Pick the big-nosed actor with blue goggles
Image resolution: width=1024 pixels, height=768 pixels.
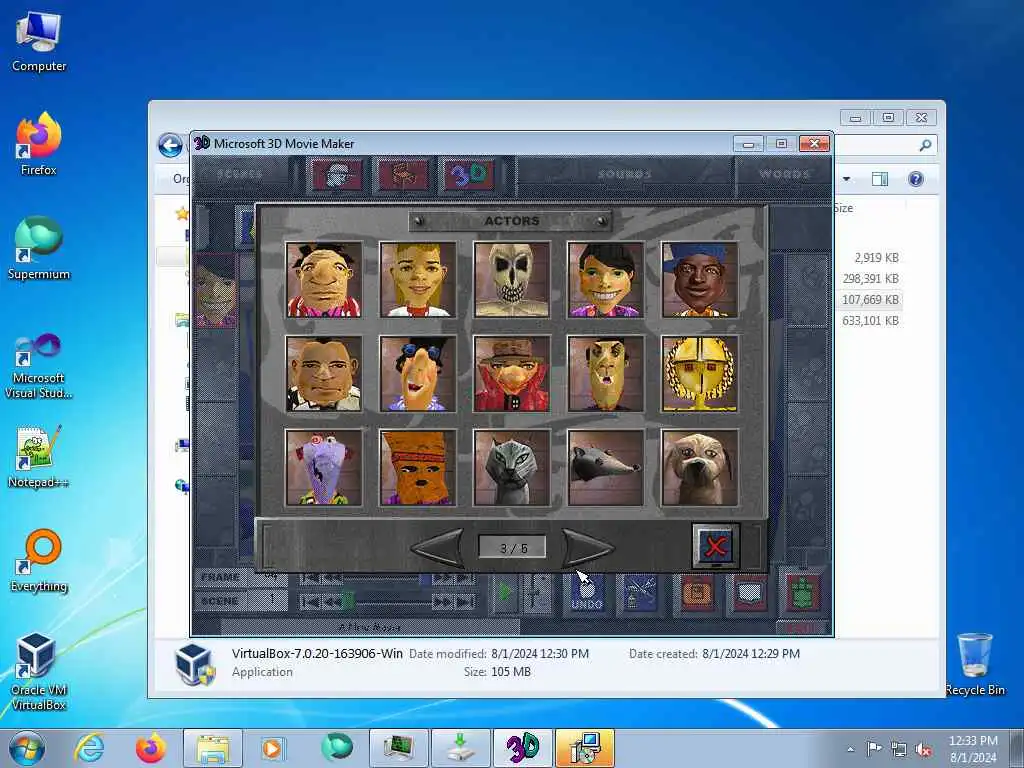(x=417, y=374)
